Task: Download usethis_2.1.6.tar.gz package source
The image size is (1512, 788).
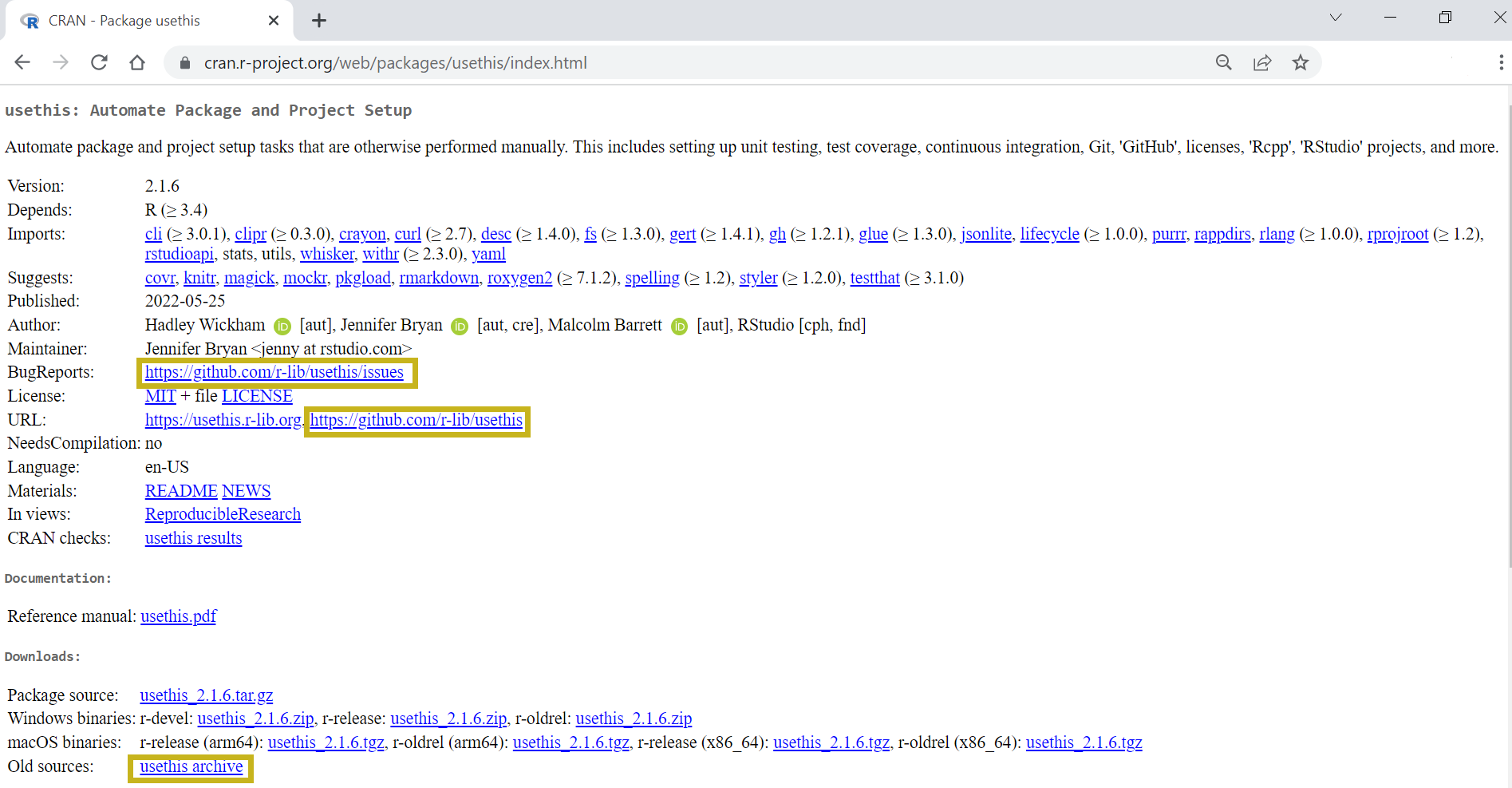Action: pos(206,695)
